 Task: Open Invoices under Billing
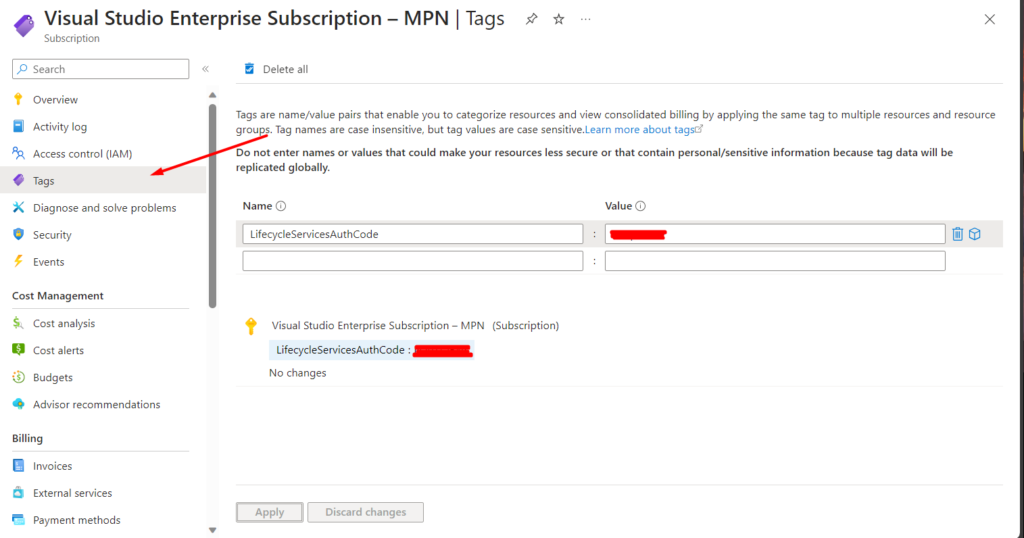pos(53,466)
